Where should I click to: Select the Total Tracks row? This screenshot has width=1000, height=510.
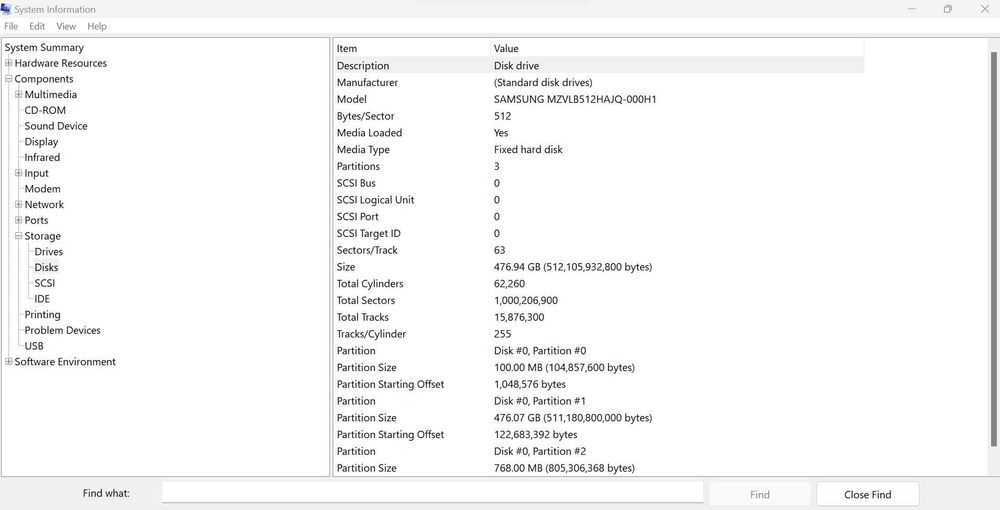(x=599, y=317)
